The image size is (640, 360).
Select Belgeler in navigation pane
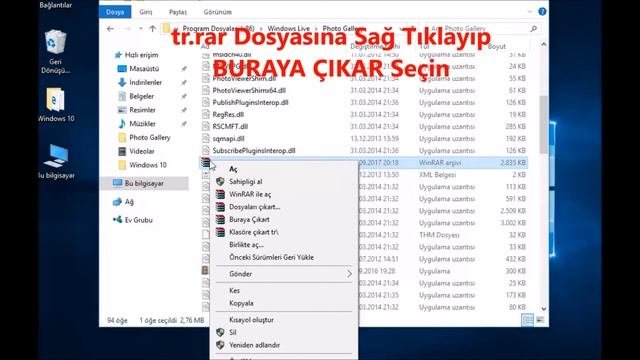tap(141, 96)
